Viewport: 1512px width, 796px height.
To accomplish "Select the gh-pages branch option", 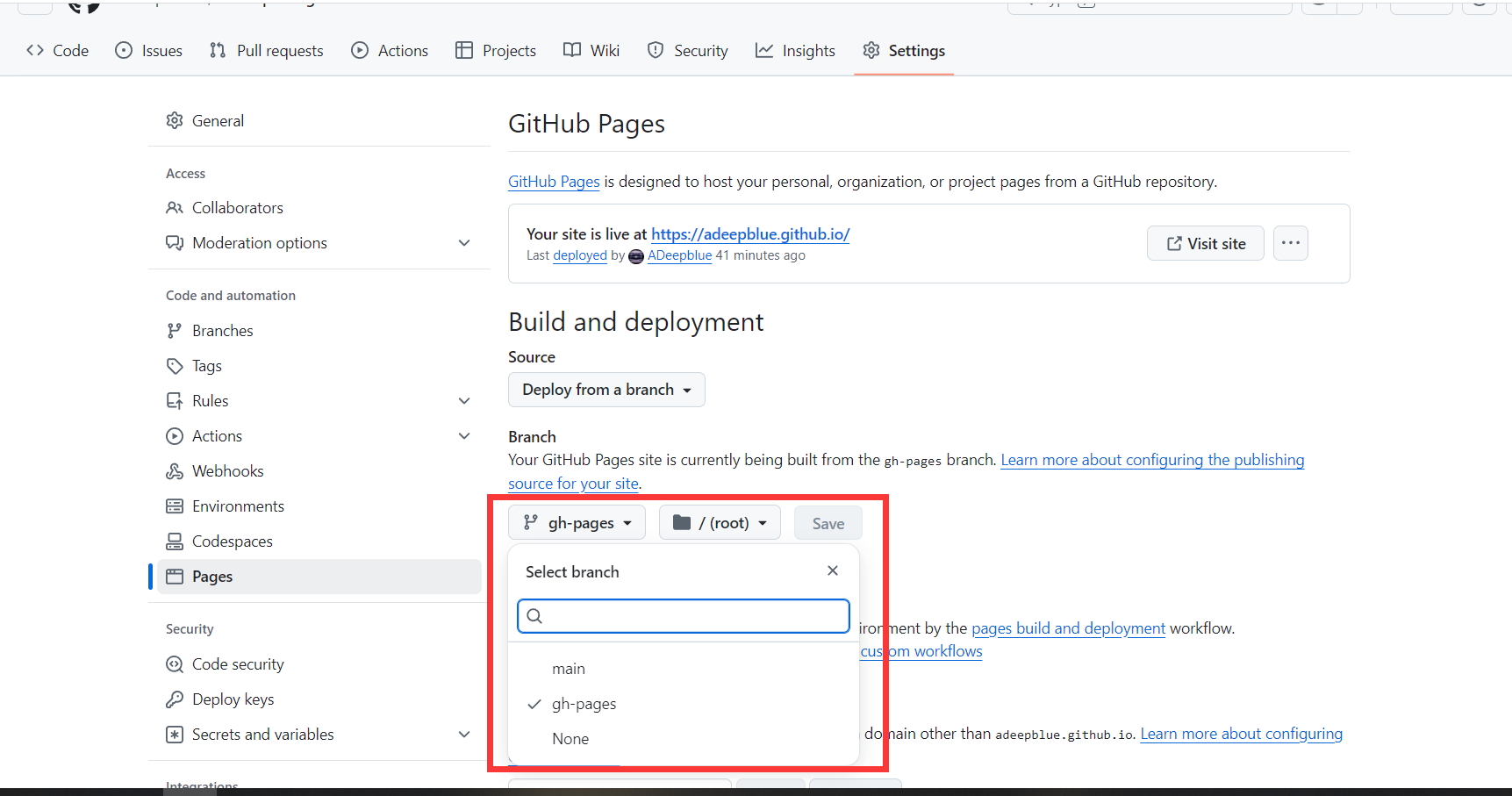I will [684, 704].
